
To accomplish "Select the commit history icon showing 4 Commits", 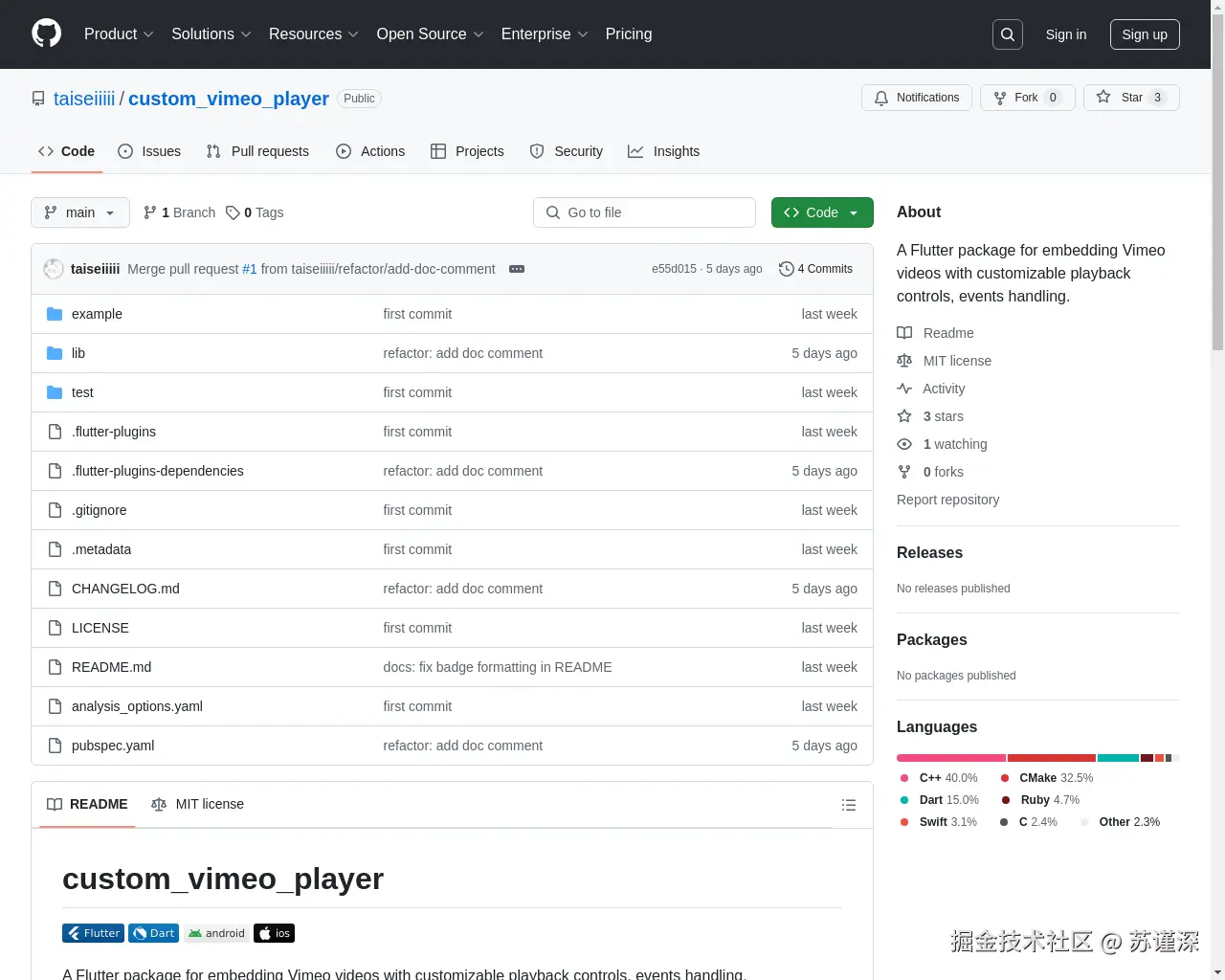I will coord(787,269).
